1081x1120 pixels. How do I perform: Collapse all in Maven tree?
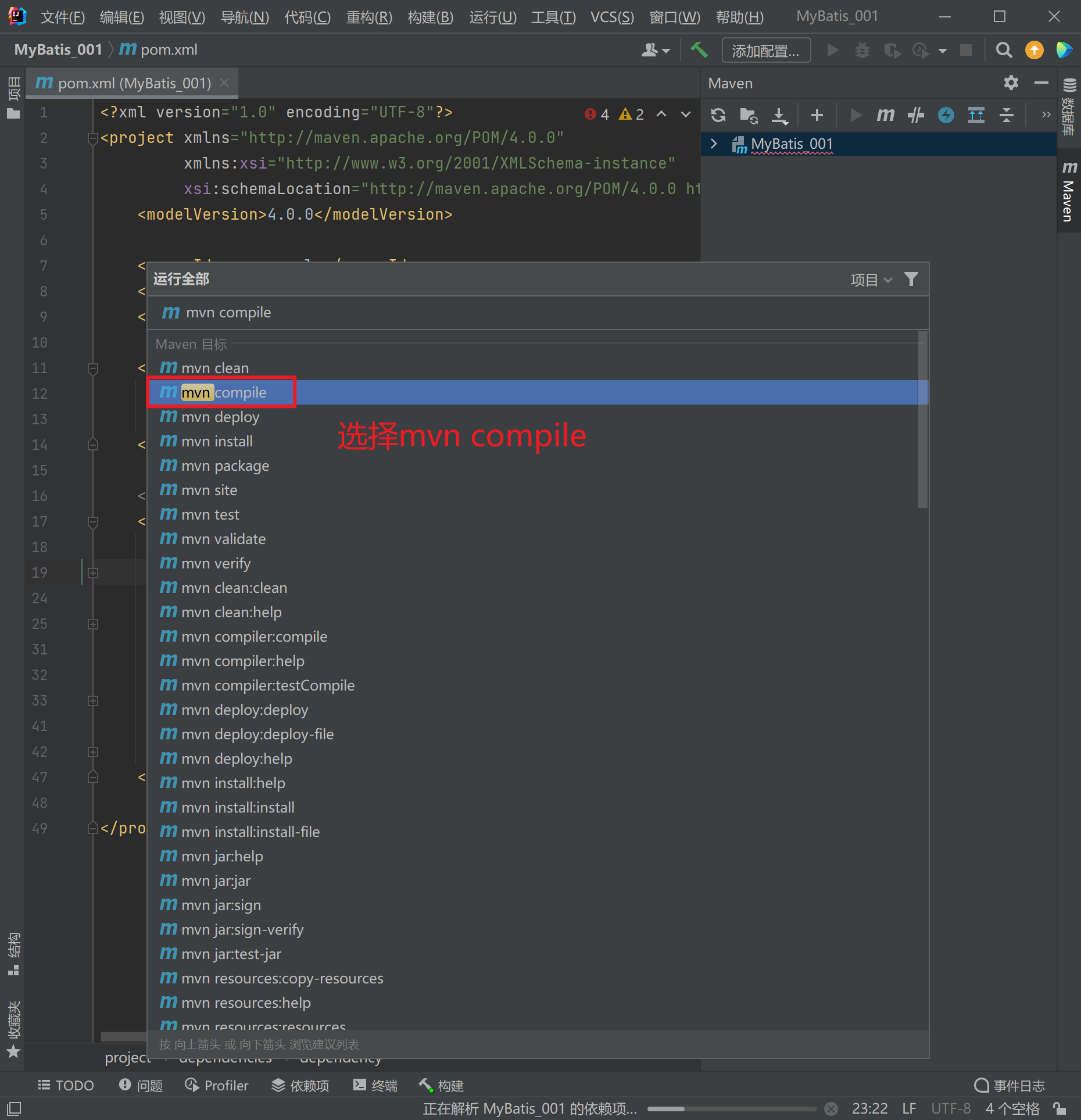1007,115
